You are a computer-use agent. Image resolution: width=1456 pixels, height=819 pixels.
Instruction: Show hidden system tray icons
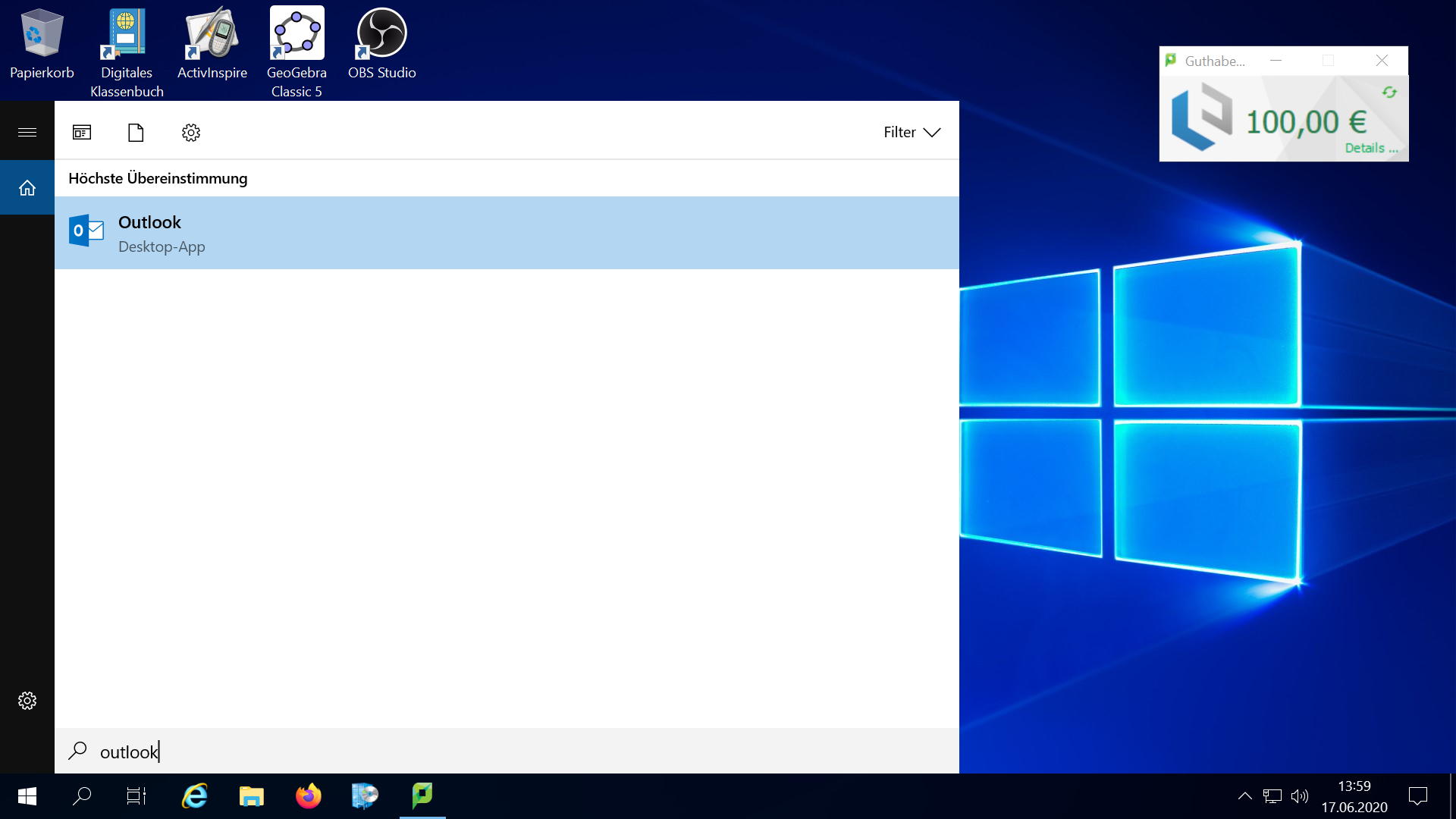[x=1244, y=796]
